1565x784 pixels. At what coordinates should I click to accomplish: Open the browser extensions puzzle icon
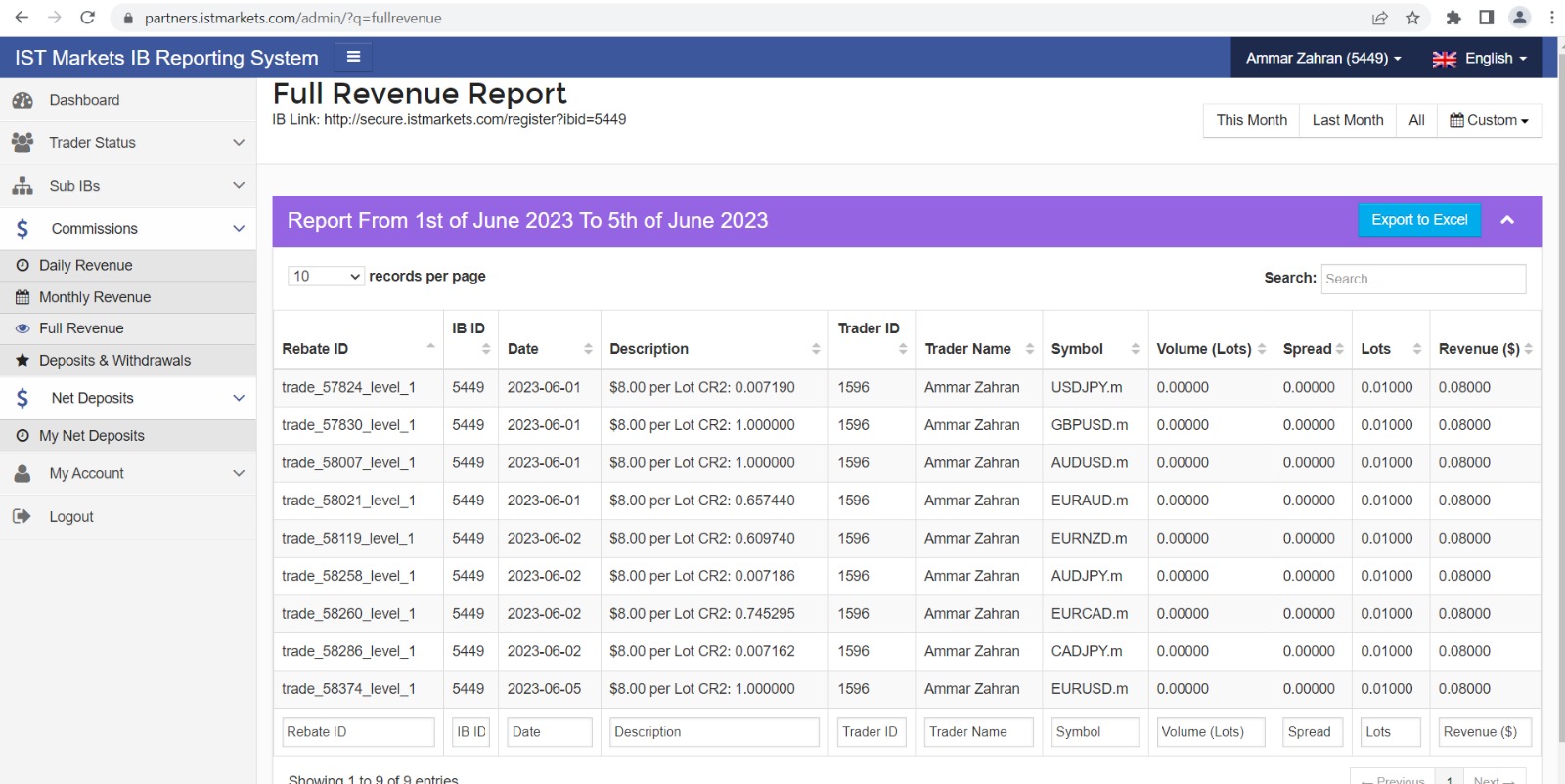1453,18
